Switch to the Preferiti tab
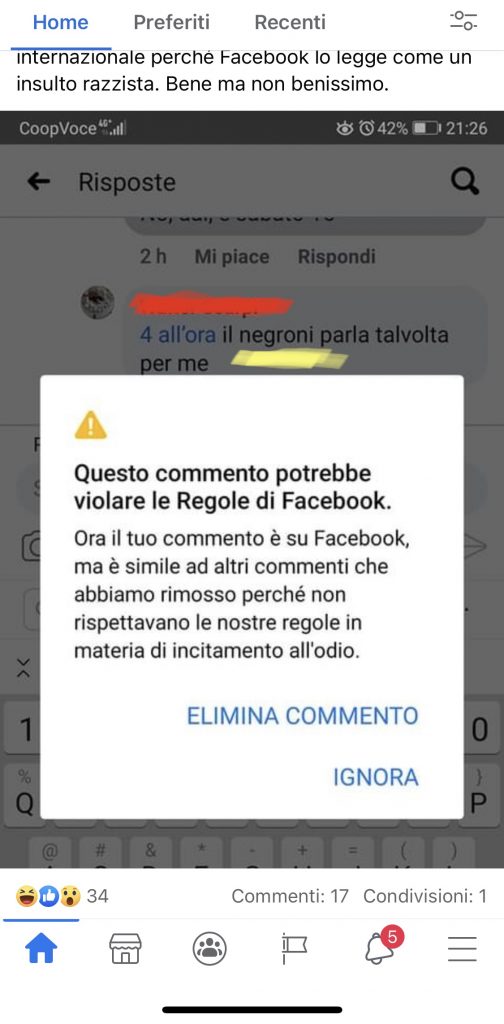The width and height of the screenshot is (504, 1024). click(x=171, y=22)
